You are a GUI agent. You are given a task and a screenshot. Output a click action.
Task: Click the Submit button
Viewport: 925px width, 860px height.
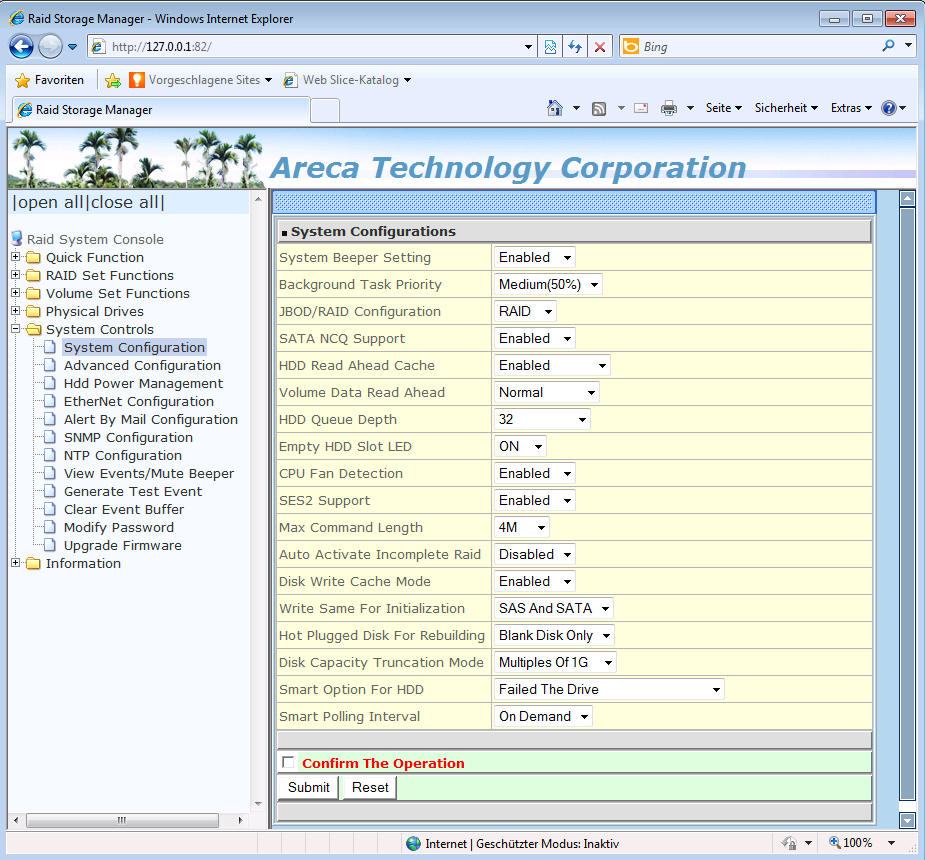point(308,787)
